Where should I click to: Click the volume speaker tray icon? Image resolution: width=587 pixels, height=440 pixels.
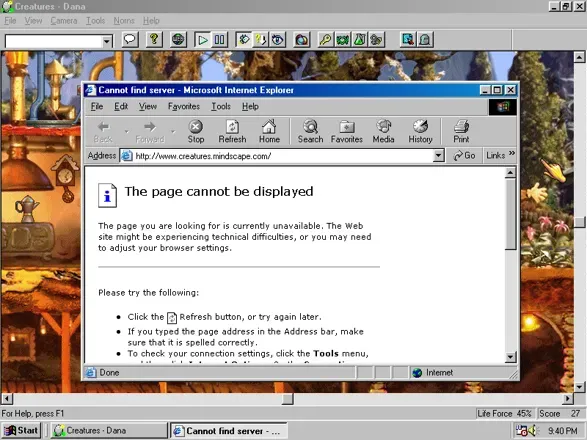(x=532, y=431)
